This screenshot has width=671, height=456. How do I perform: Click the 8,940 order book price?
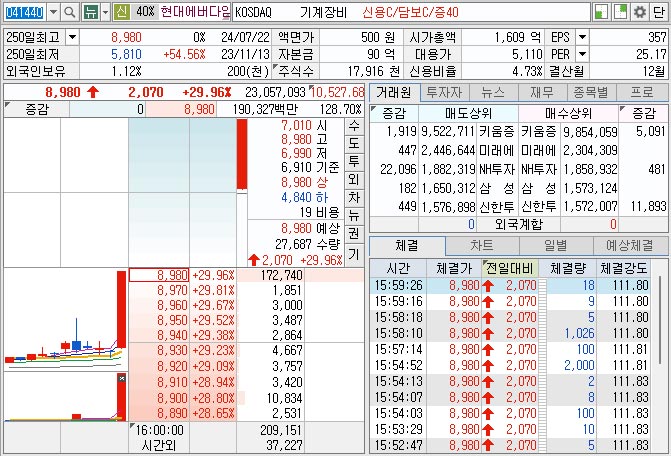pyautogui.click(x=173, y=335)
